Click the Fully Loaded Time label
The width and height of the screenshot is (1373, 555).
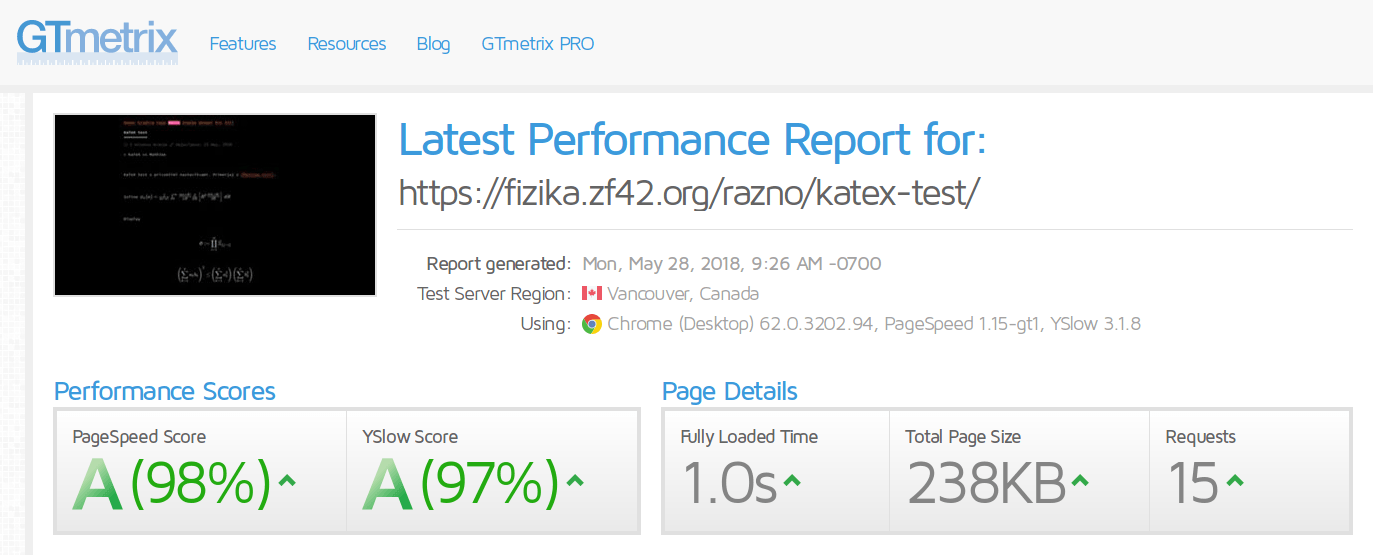[749, 437]
